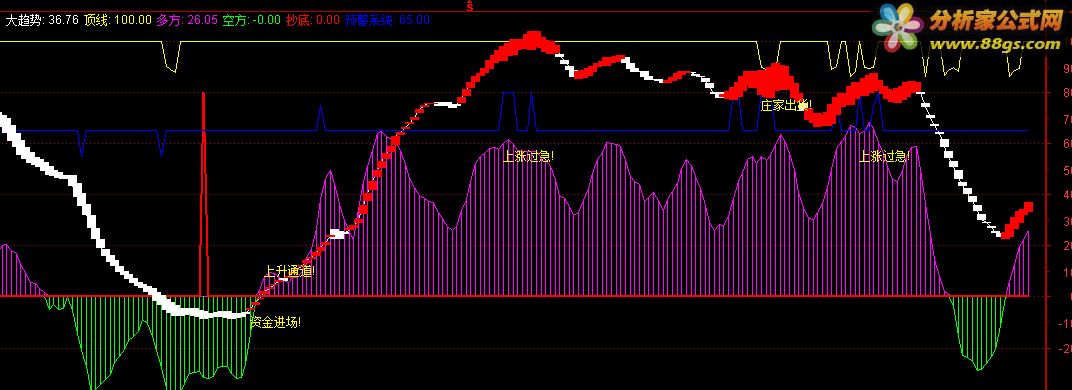
Task: Click the 上涨过急! label near the final decline
Action: point(885,156)
